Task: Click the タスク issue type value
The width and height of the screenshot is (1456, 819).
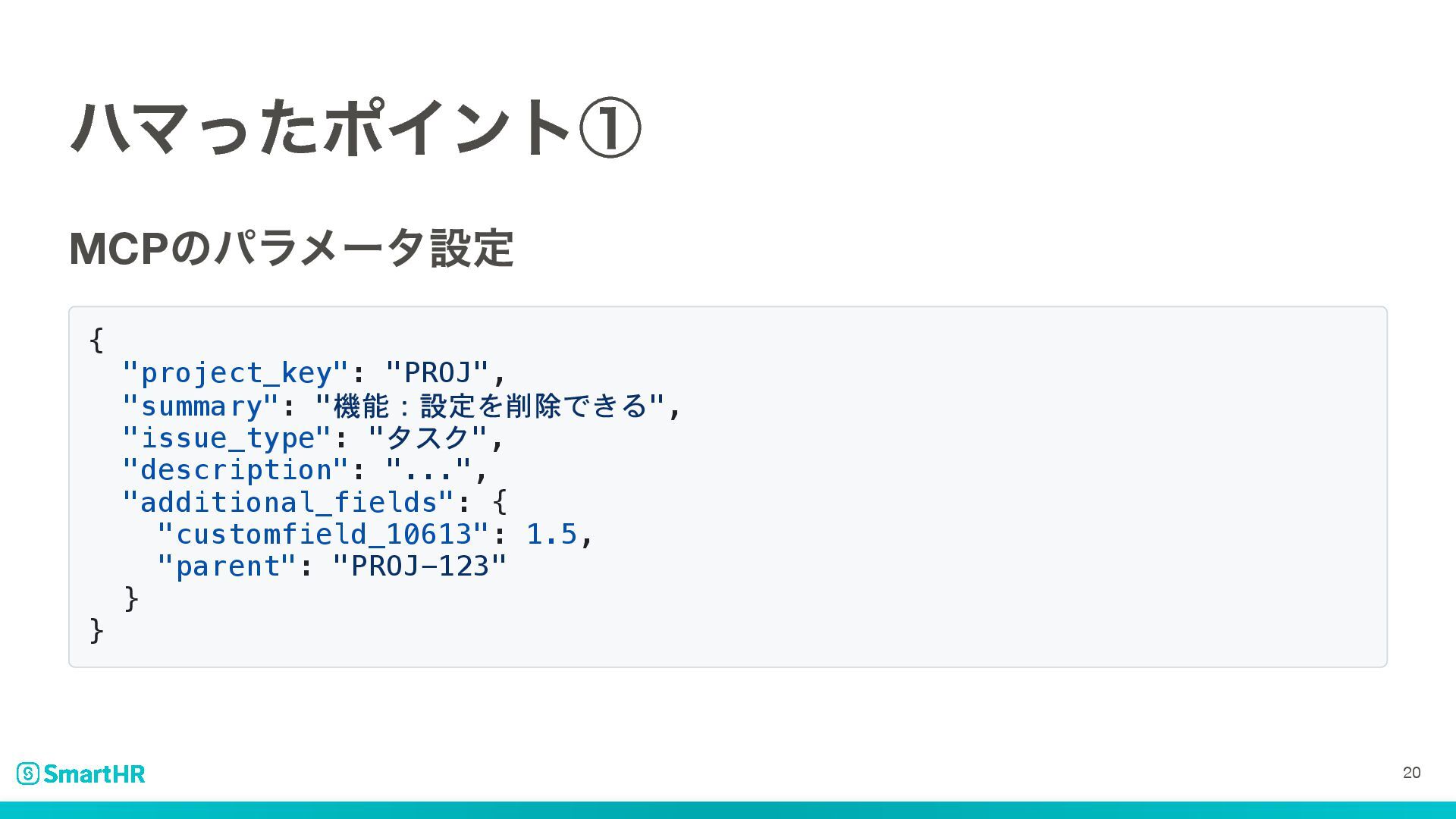Action: [x=428, y=438]
